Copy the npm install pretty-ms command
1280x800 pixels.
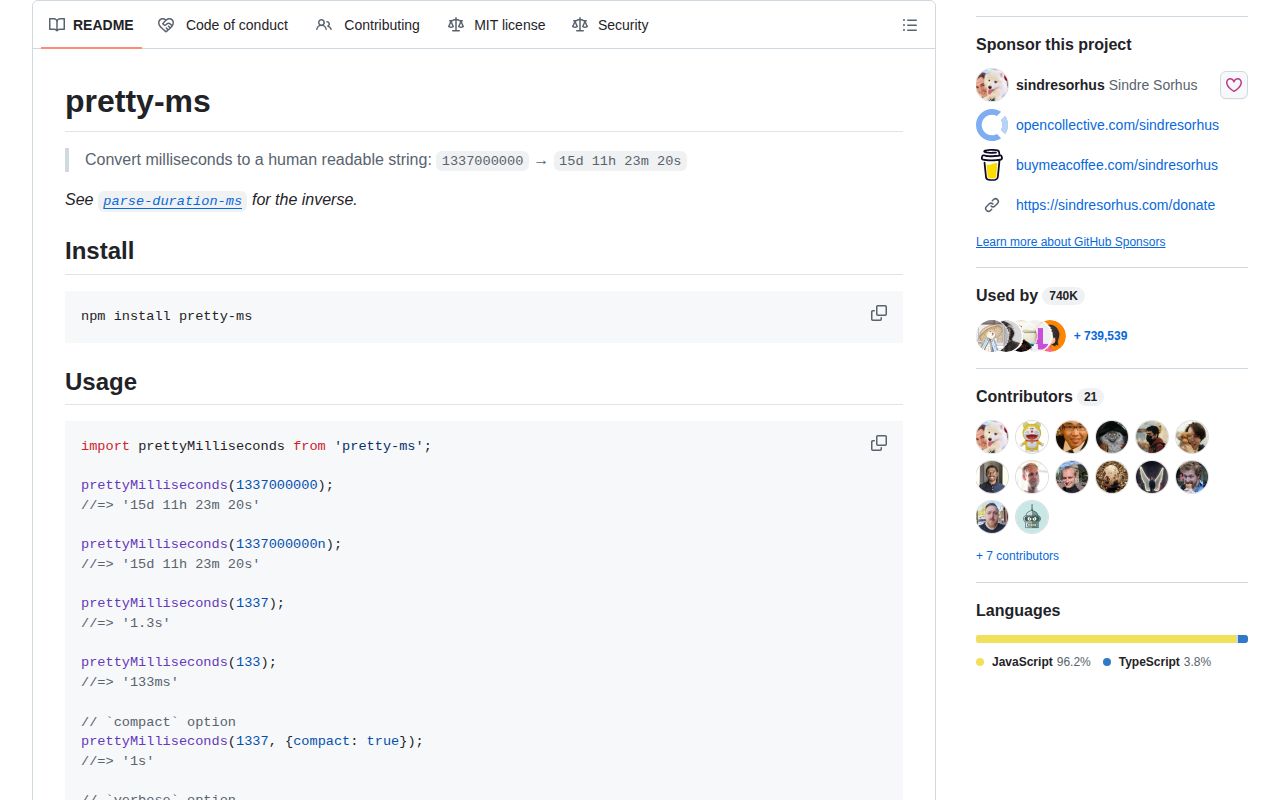coord(879,313)
